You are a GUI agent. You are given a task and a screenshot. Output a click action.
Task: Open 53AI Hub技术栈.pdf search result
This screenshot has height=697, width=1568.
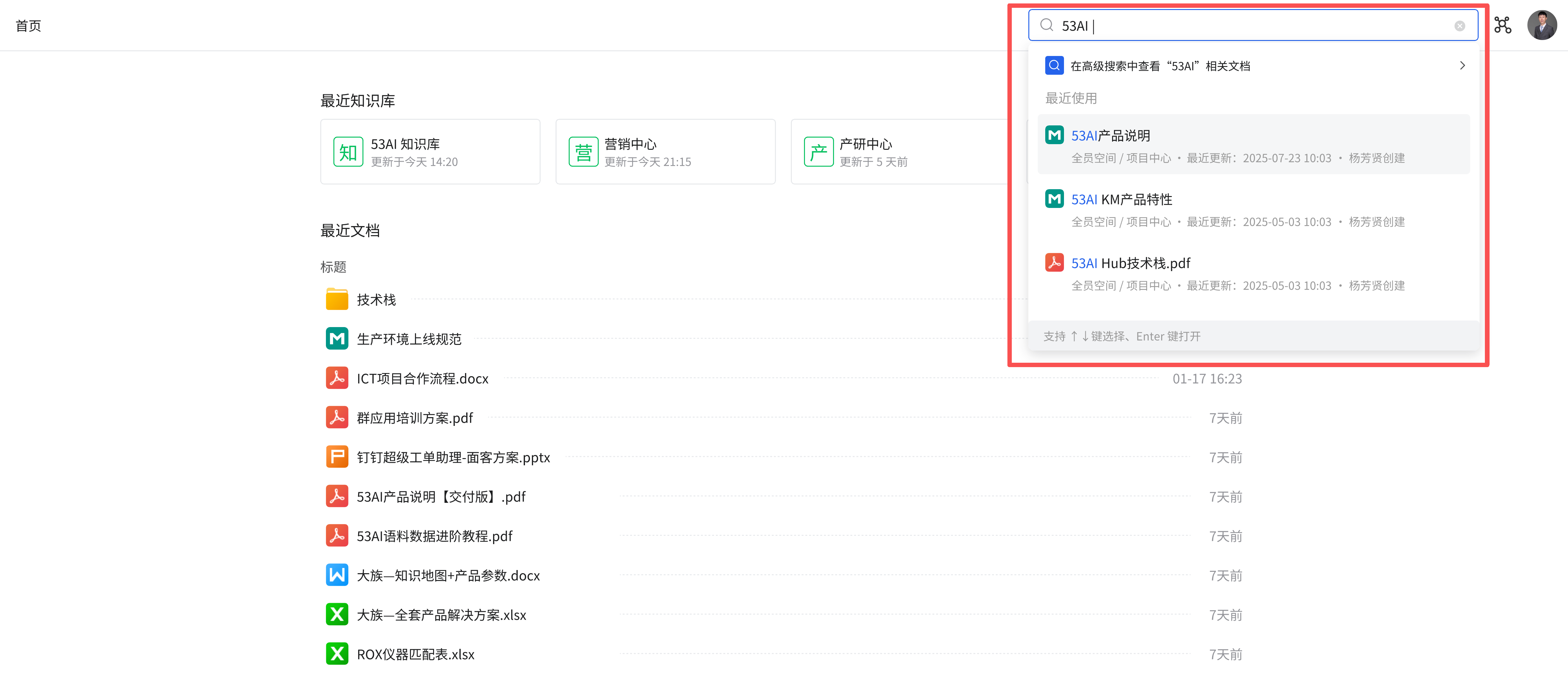click(x=1130, y=263)
